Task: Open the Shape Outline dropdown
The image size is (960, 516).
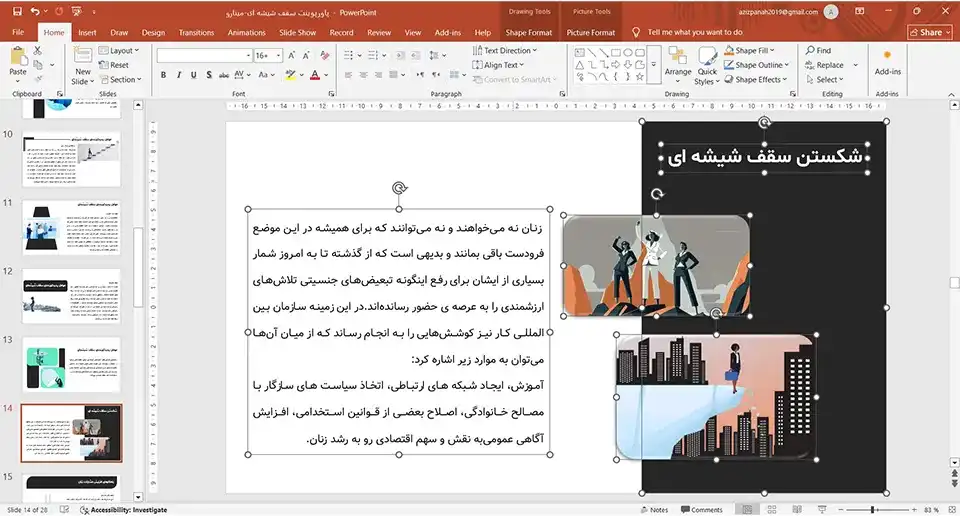Action: click(x=757, y=65)
